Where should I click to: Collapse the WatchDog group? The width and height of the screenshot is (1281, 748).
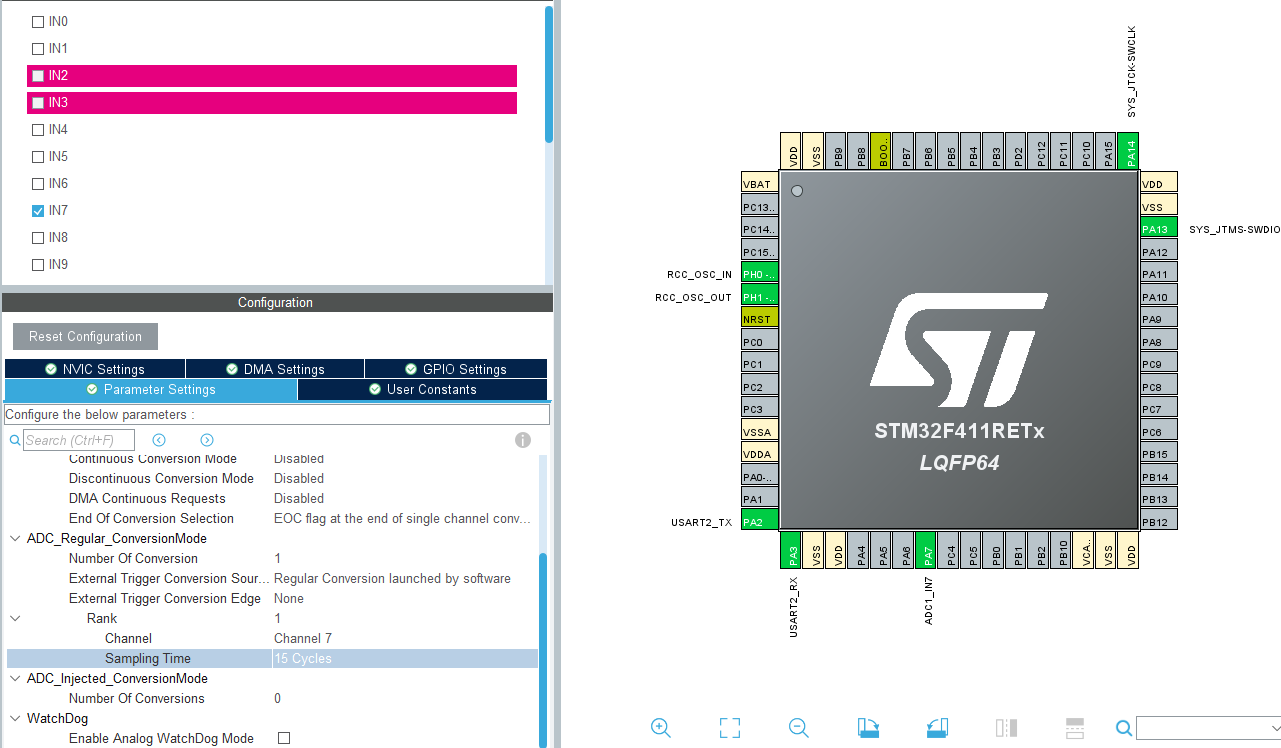pos(15,718)
